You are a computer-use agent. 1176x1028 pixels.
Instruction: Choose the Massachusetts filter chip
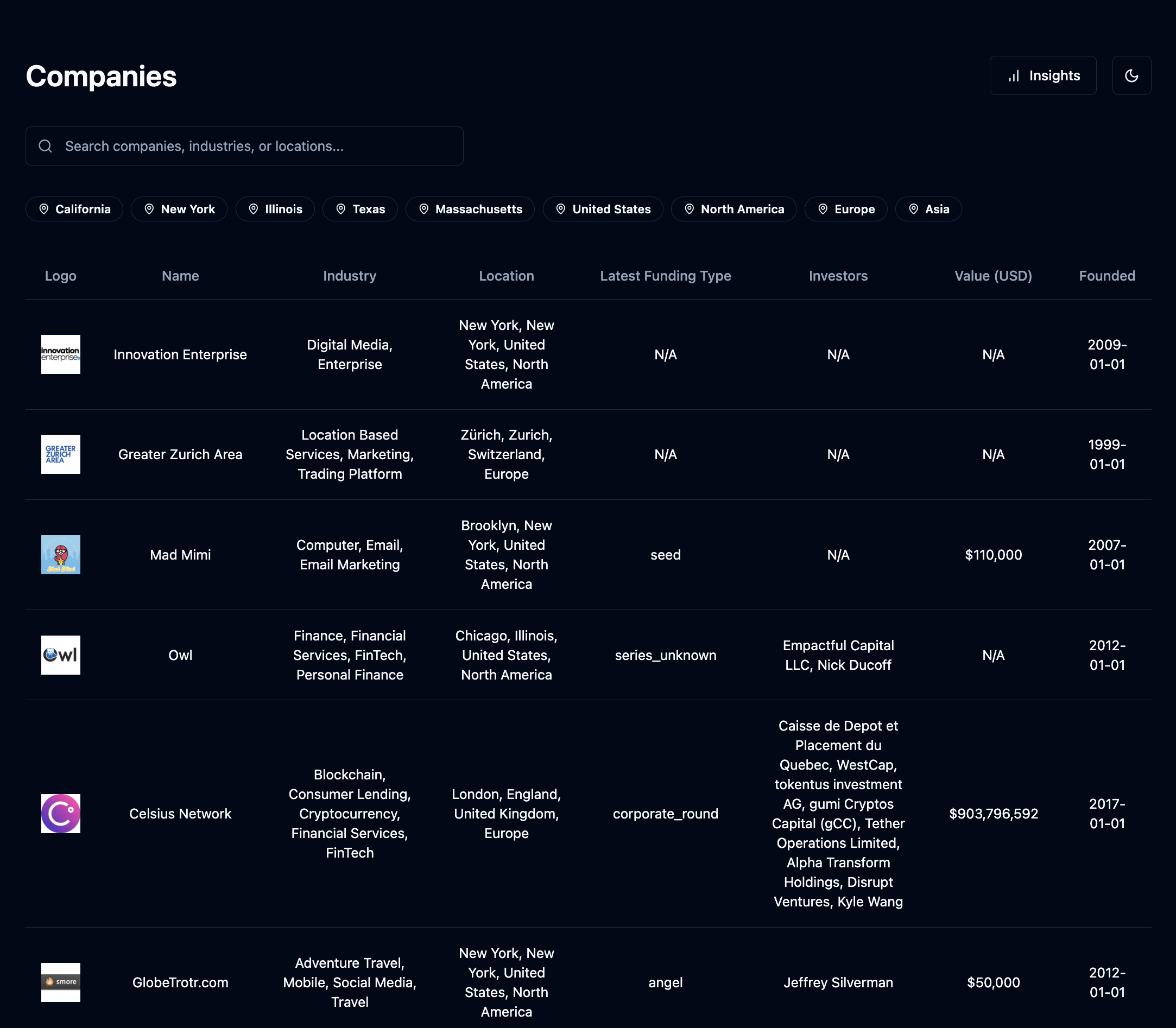[470, 210]
